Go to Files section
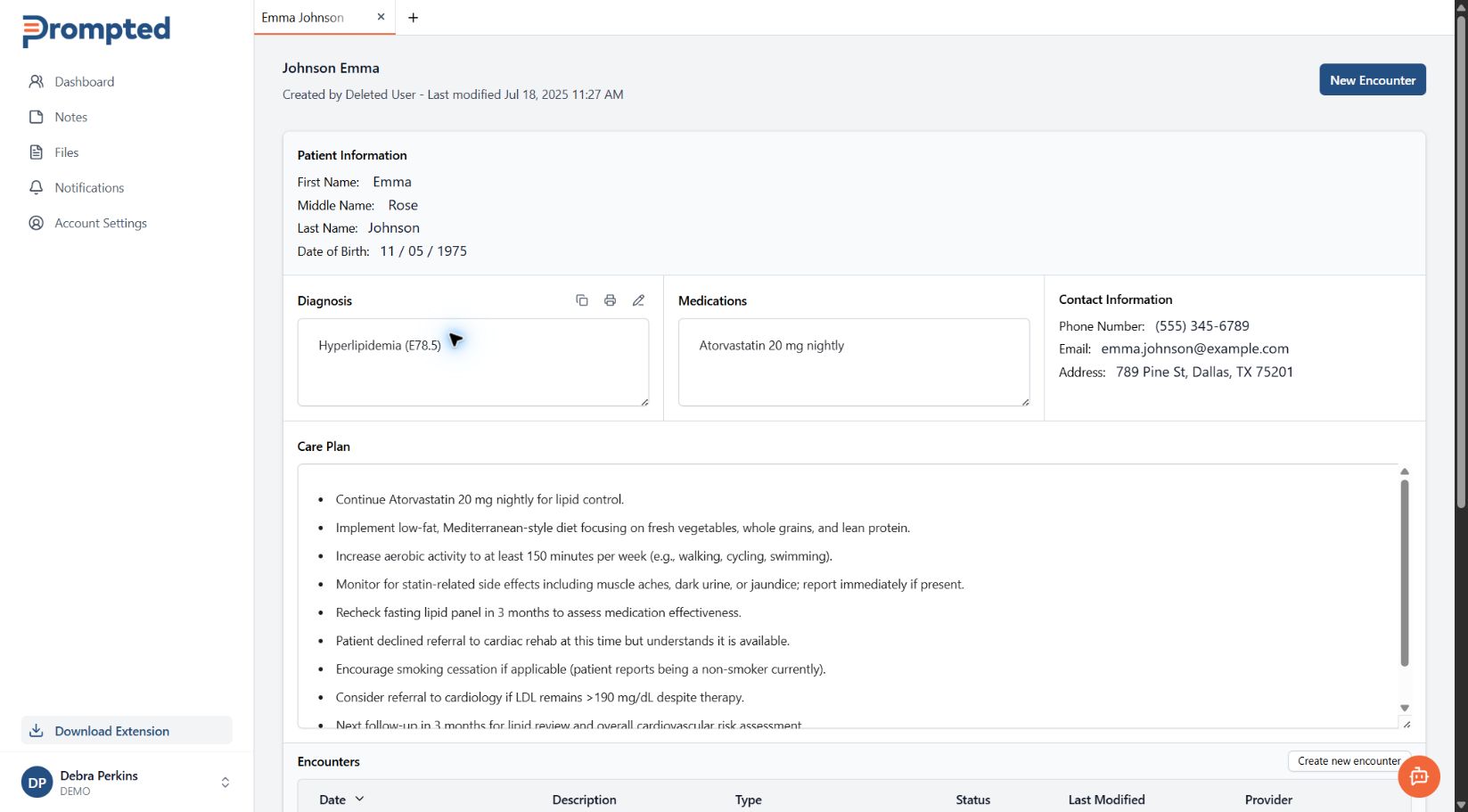Image resolution: width=1468 pixels, height=812 pixels. (66, 152)
